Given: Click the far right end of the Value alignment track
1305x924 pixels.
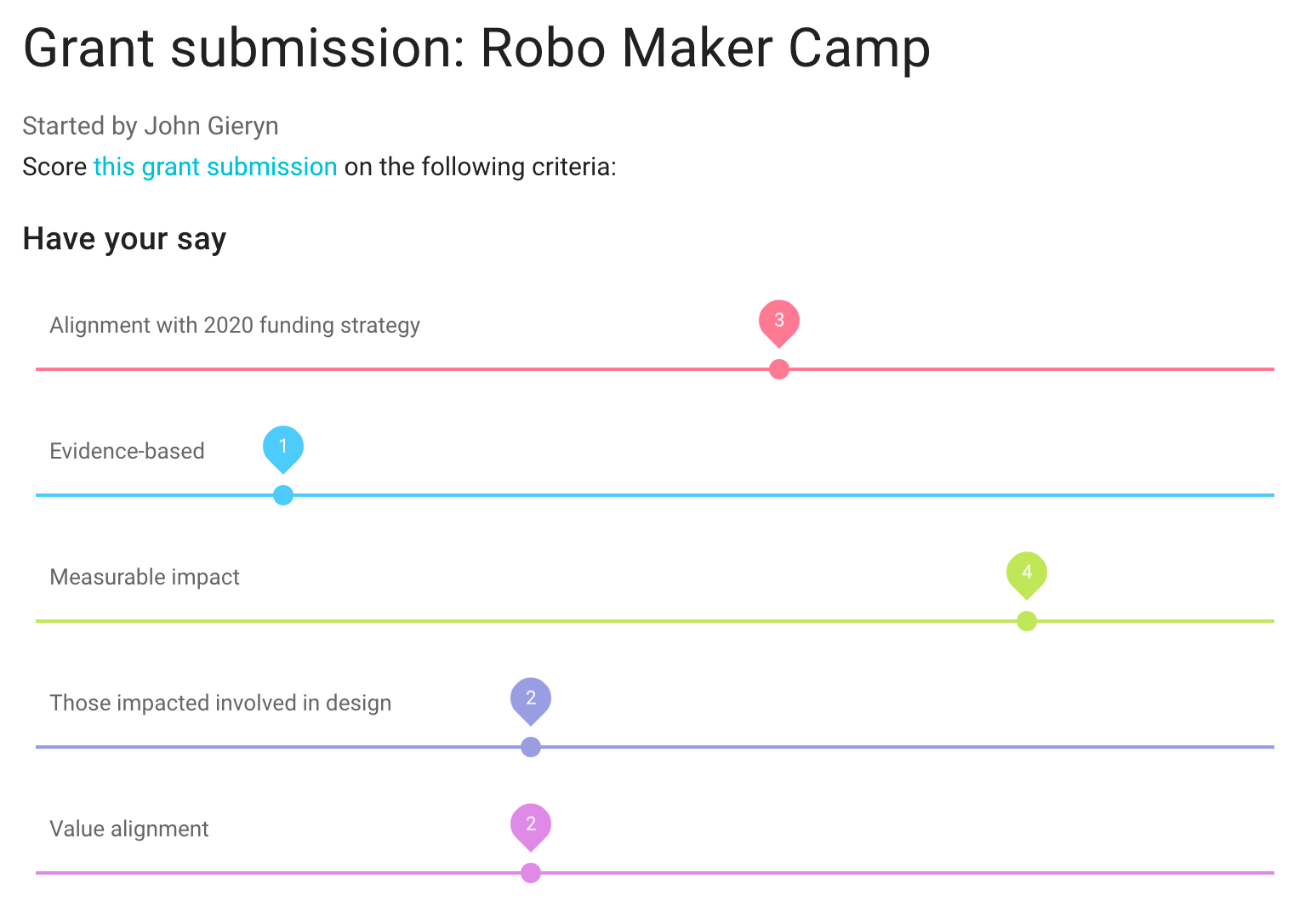Looking at the screenshot, I should 1271,873.
